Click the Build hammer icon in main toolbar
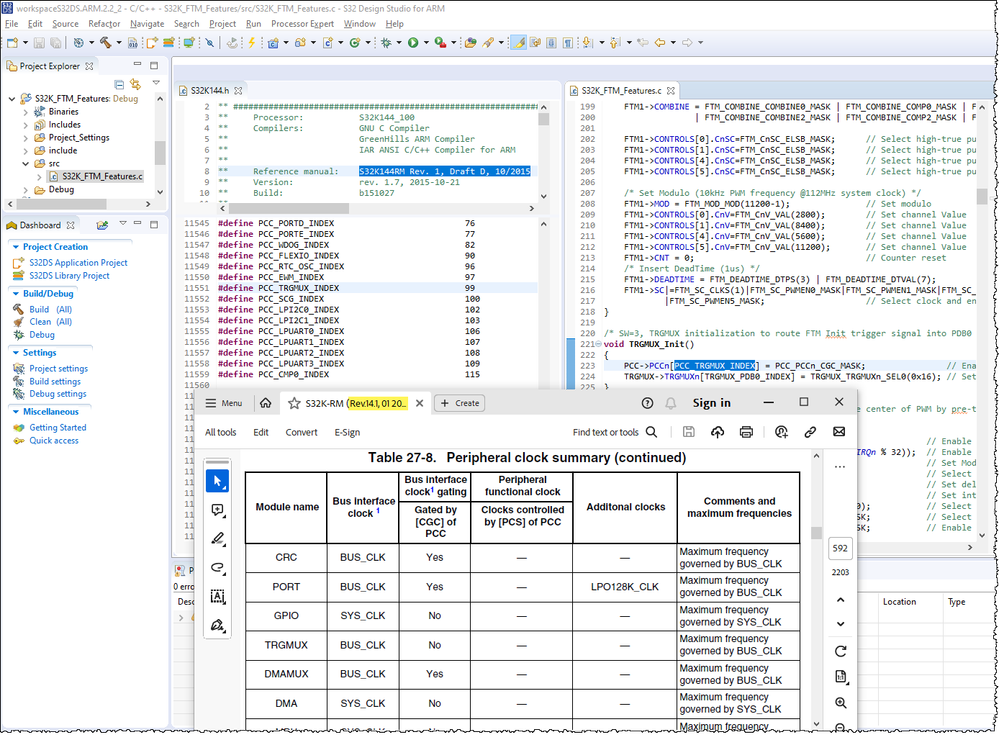This screenshot has width=999, height=735. coord(104,43)
